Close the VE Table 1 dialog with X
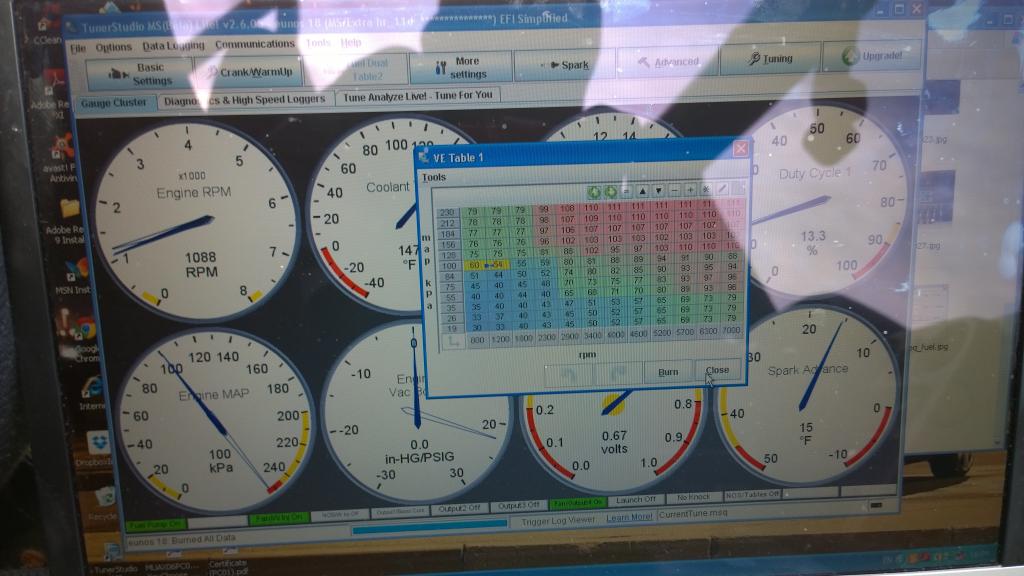The width and height of the screenshot is (1024, 576). pos(741,149)
